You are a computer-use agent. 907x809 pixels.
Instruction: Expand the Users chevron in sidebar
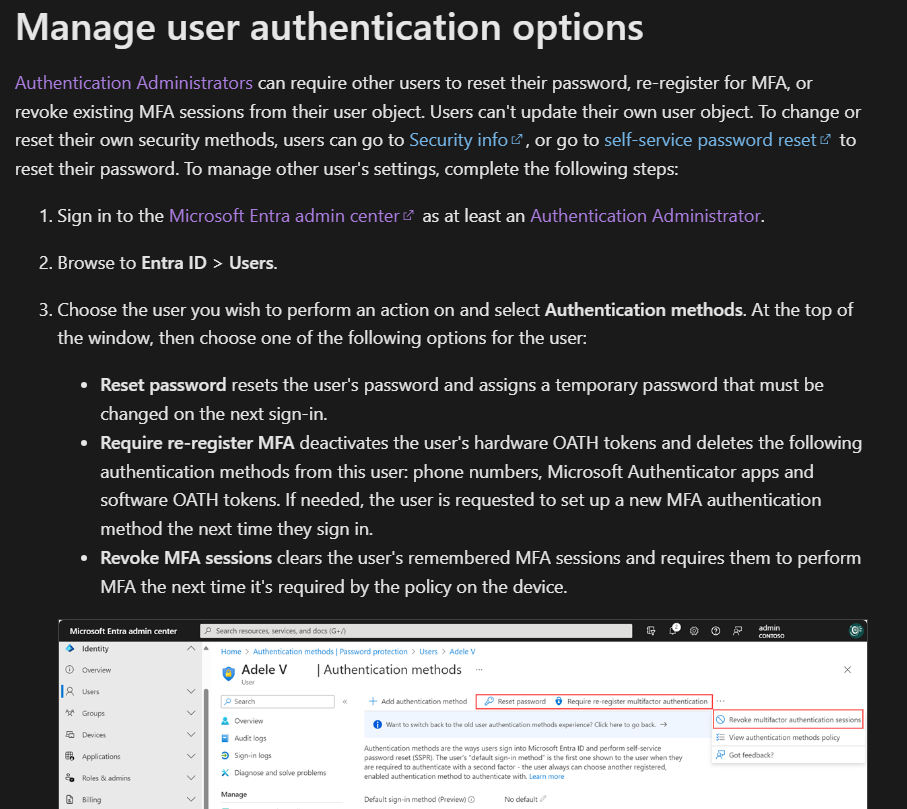(191, 691)
